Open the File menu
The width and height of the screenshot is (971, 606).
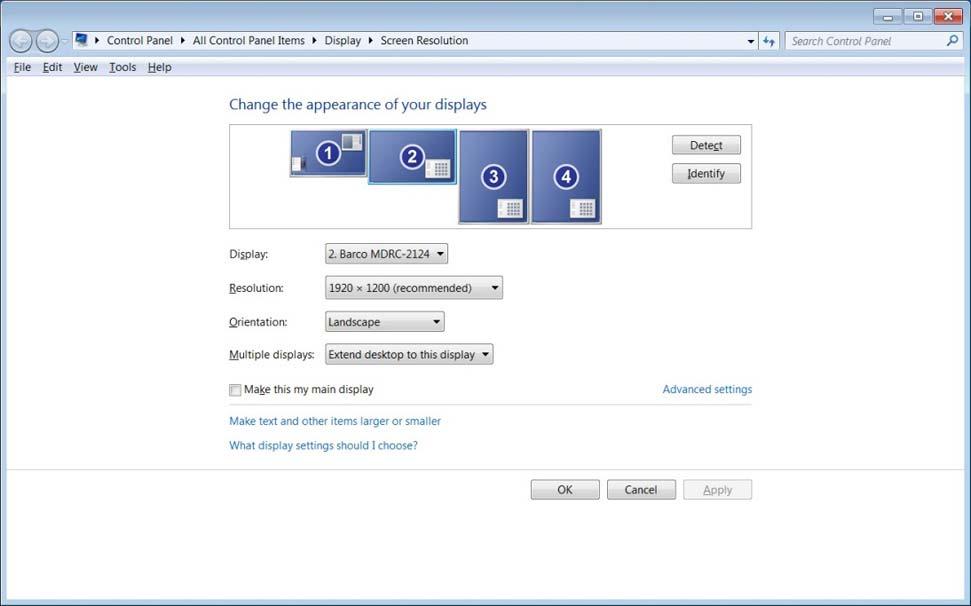click(x=22, y=67)
